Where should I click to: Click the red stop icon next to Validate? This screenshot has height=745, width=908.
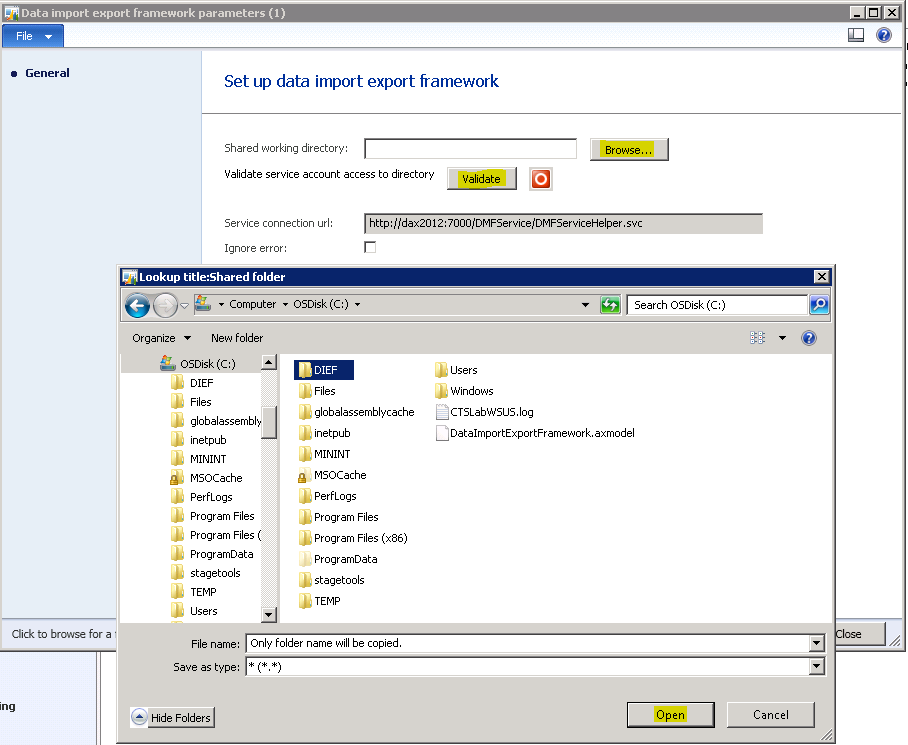tap(541, 179)
